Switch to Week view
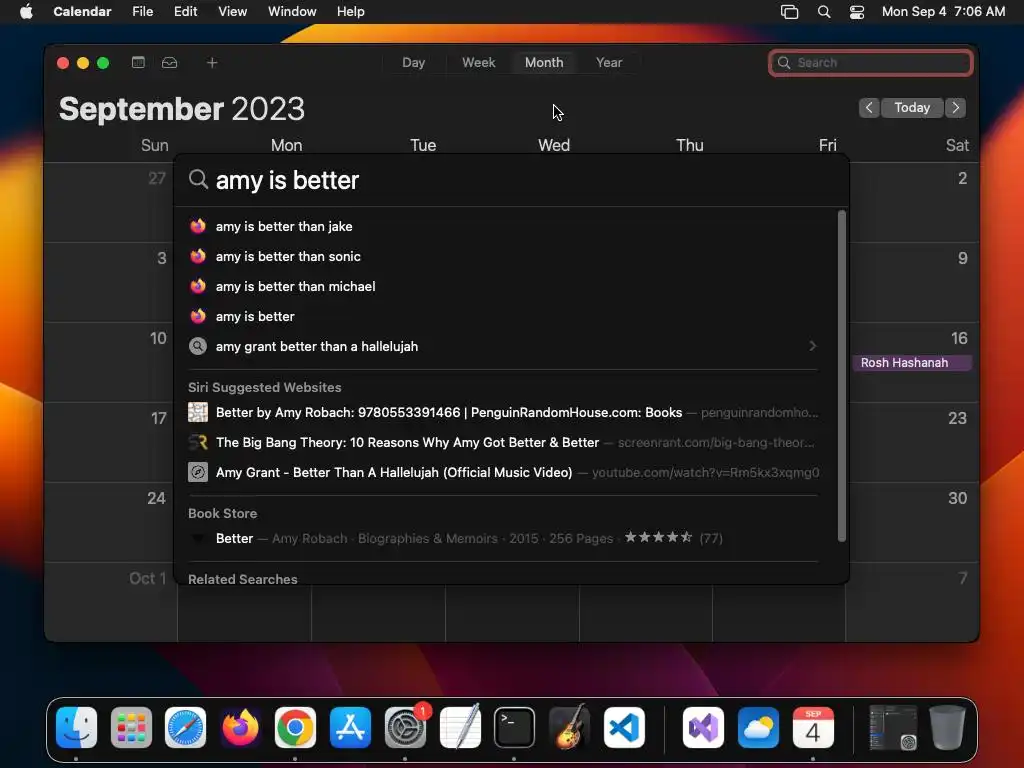Viewport: 1024px width, 768px height. pyautogui.click(x=479, y=62)
